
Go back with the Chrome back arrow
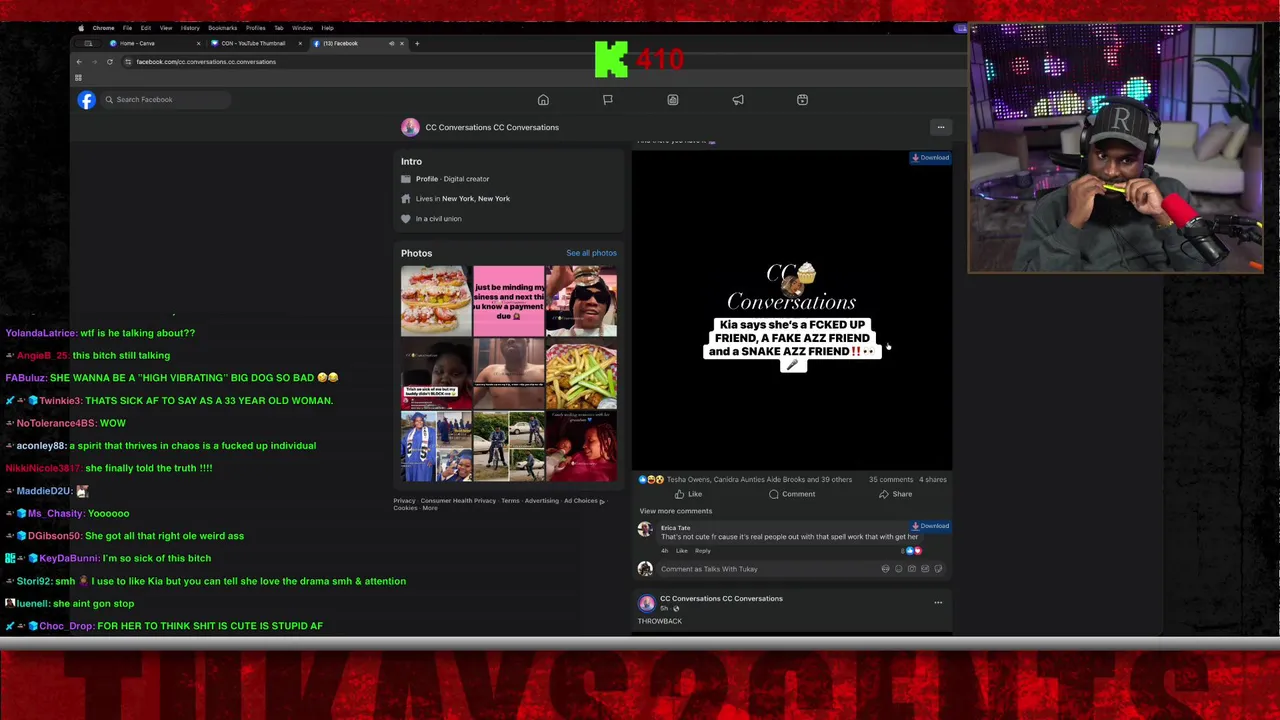(x=79, y=62)
